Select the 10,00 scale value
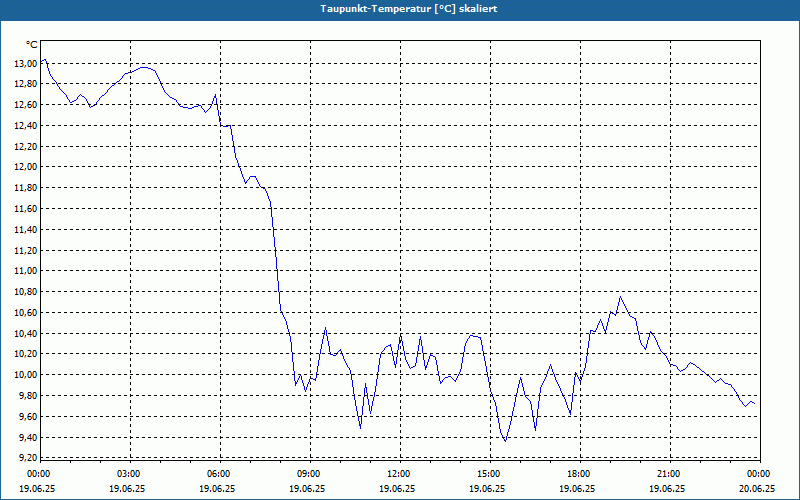This screenshot has height=500, width=800. point(26,375)
